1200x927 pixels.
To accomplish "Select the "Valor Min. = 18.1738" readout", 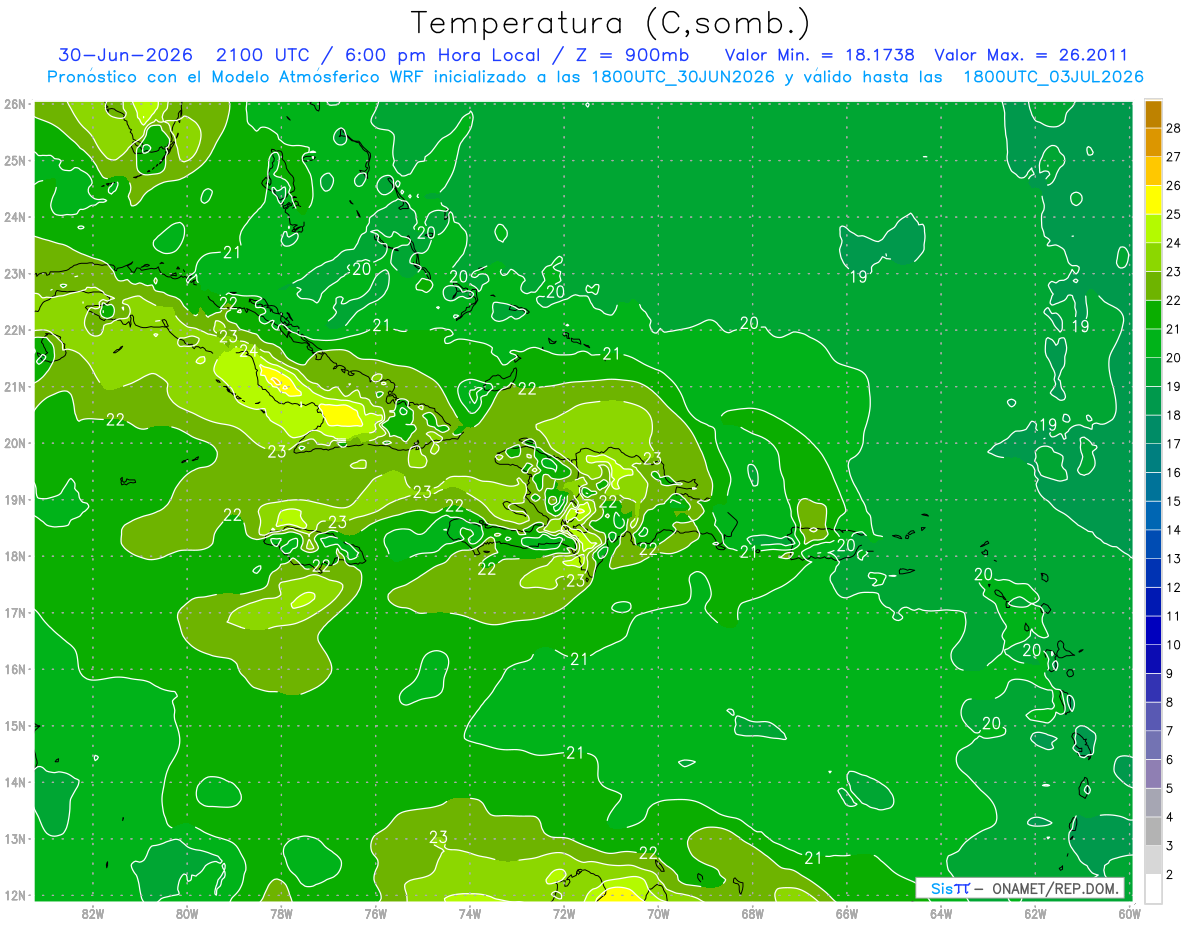I will pos(819,55).
